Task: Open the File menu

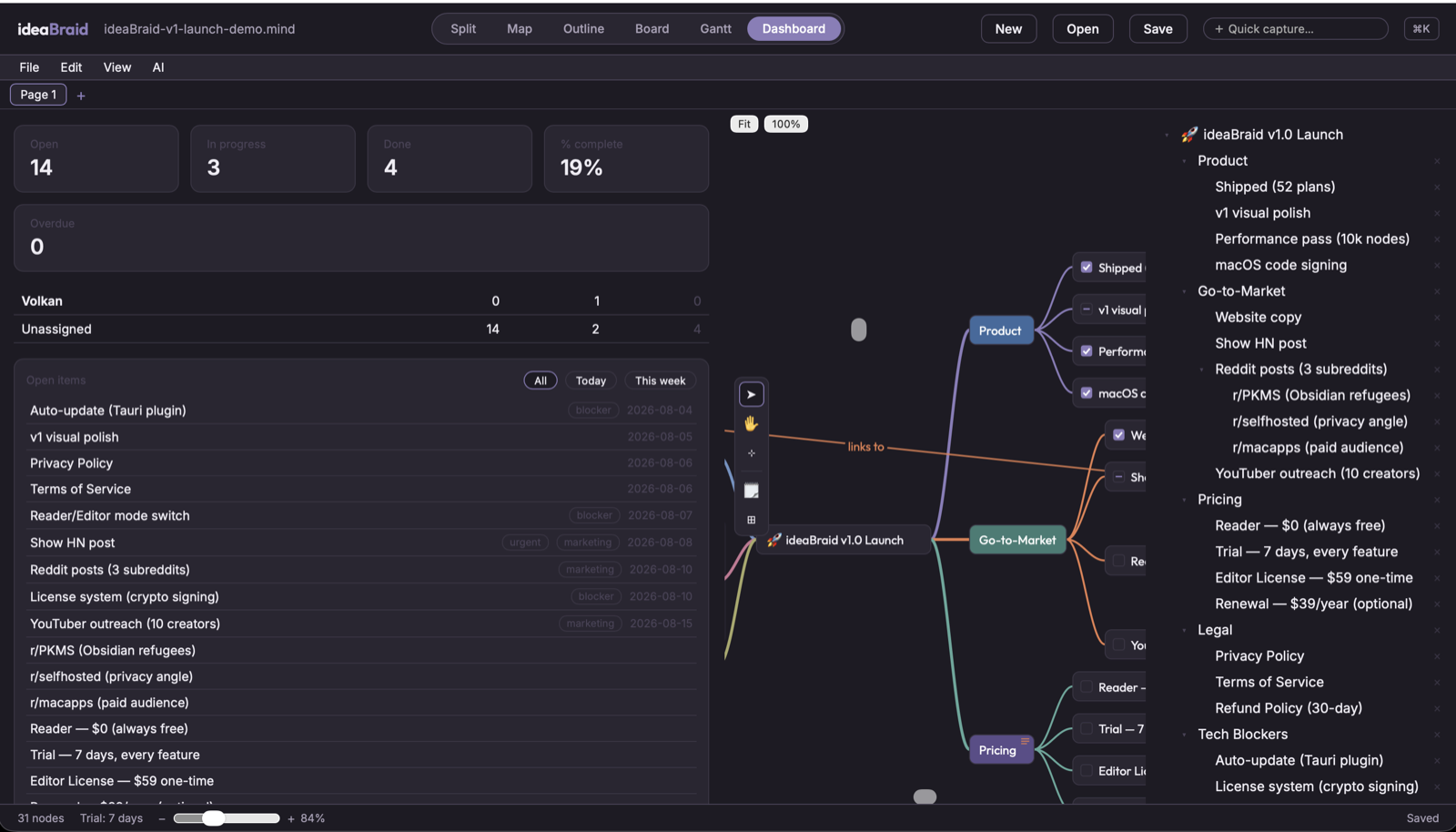Action: pyautogui.click(x=29, y=67)
